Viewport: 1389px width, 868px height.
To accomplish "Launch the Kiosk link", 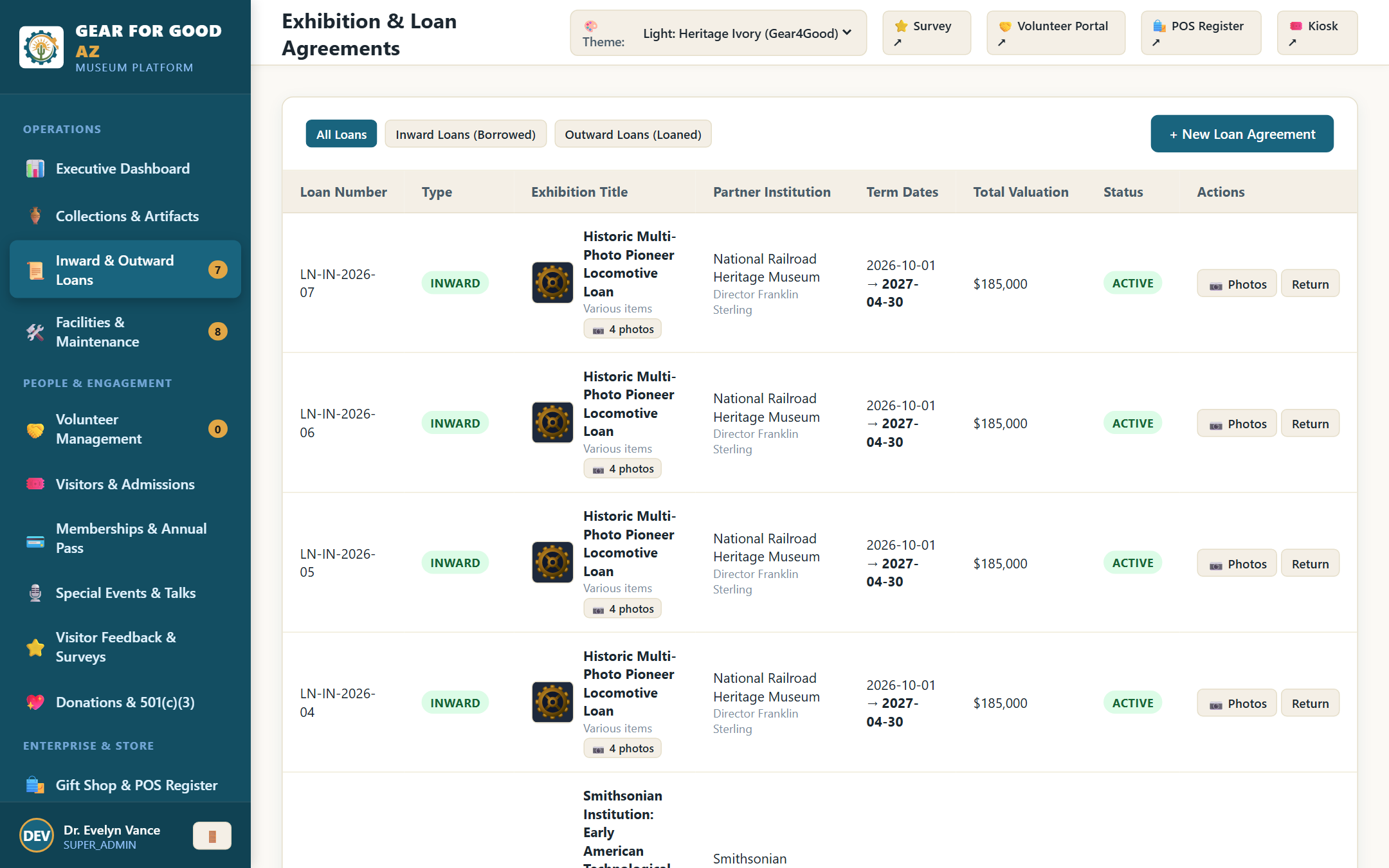I will [x=1317, y=33].
